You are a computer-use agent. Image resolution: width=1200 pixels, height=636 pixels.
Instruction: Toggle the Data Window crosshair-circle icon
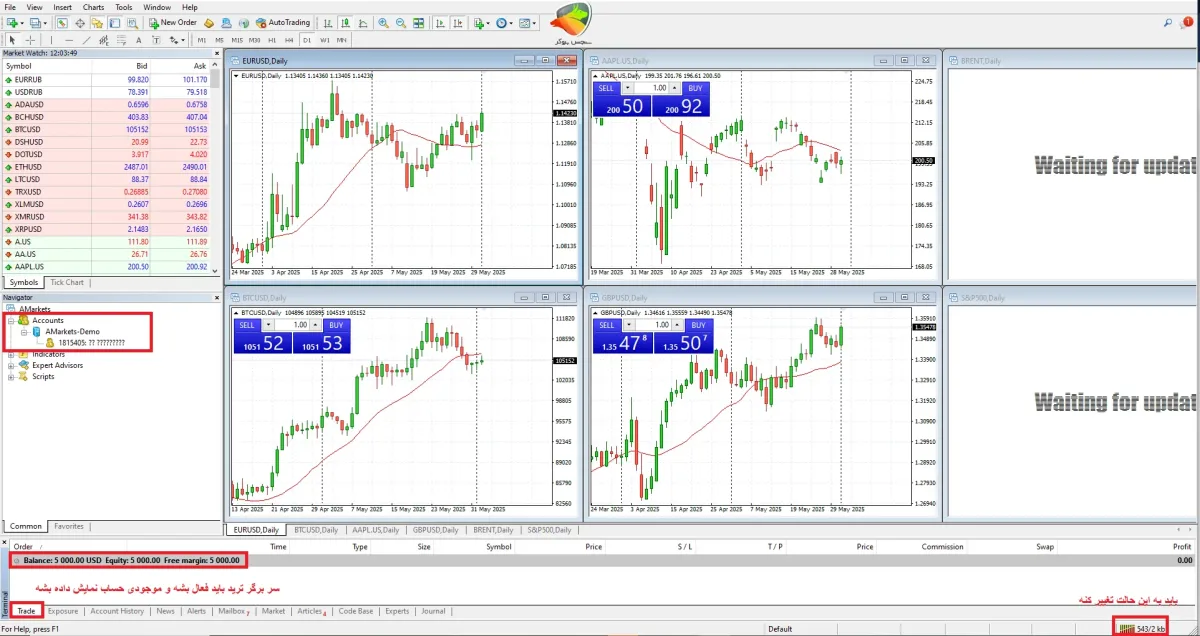coord(80,22)
